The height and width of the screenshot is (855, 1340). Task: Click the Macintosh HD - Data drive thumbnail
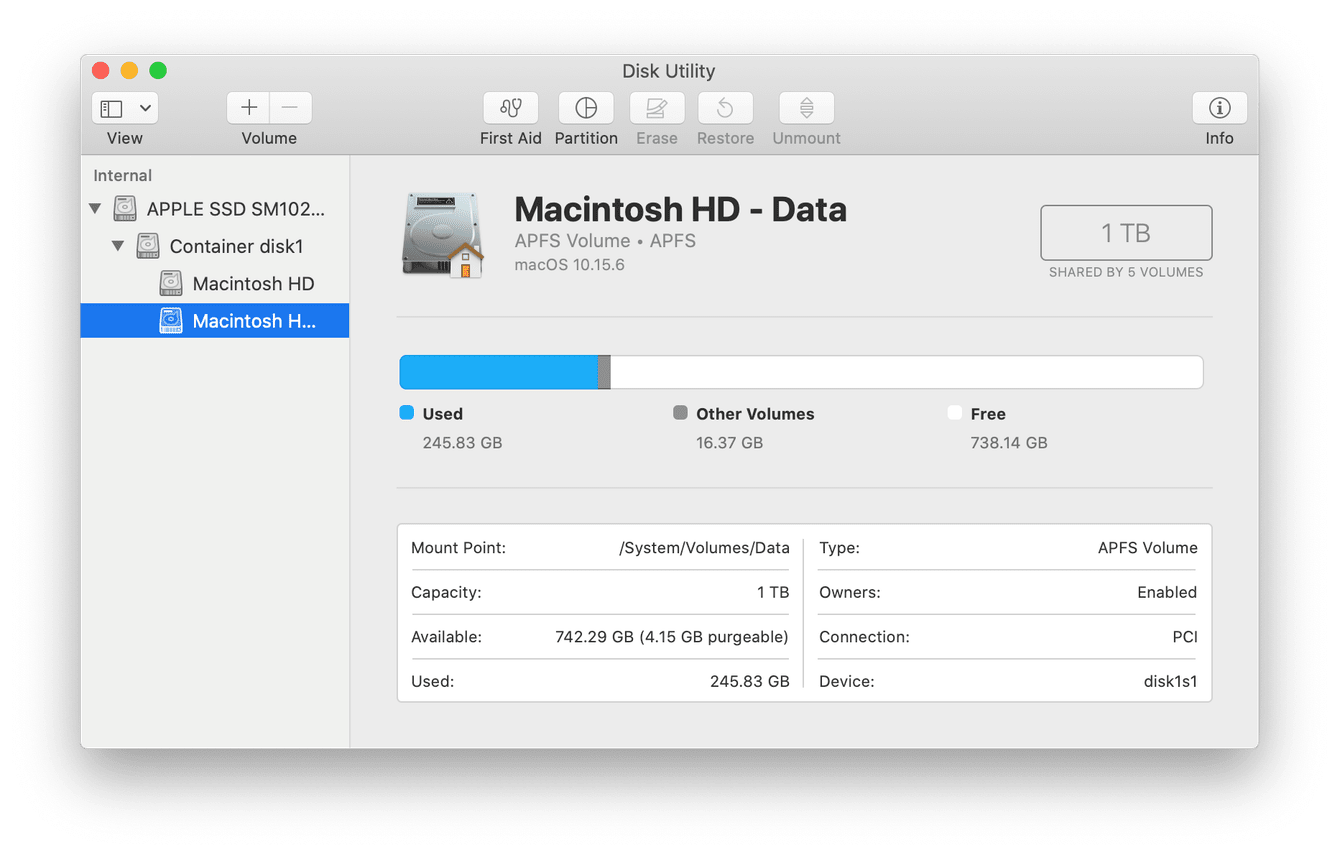(x=442, y=232)
